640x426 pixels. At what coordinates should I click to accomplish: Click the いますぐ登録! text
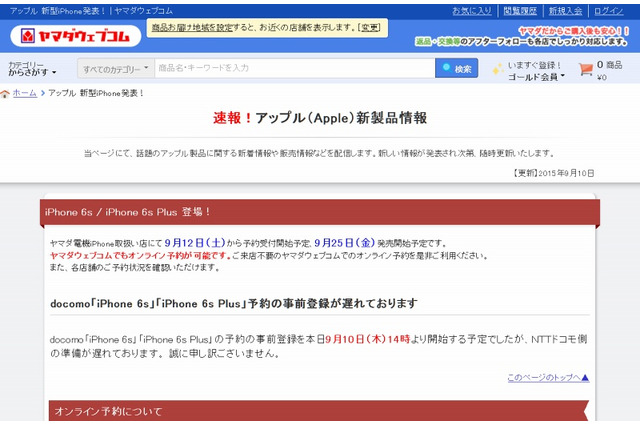pyautogui.click(x=534, y=65)
